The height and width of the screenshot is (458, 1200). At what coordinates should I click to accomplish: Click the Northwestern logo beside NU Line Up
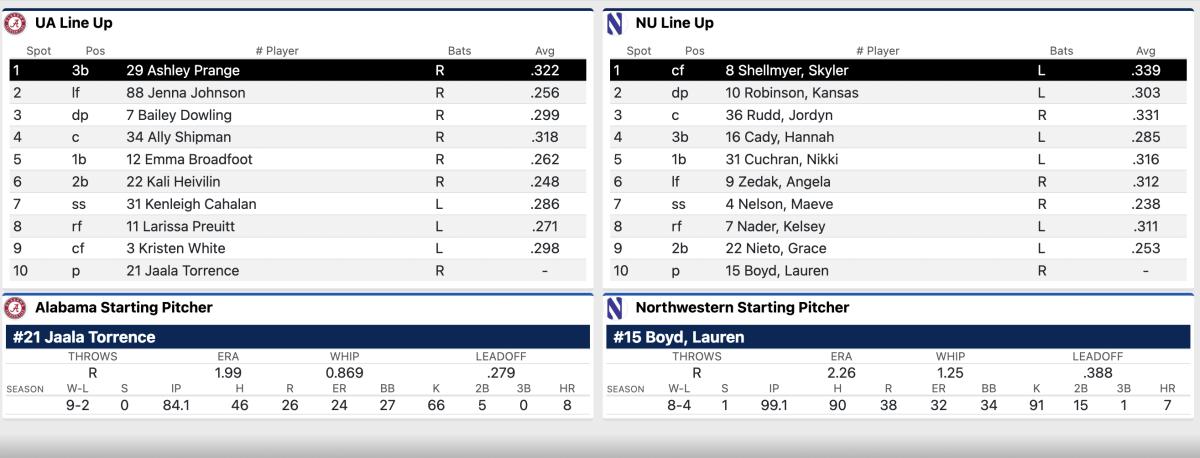615,23
